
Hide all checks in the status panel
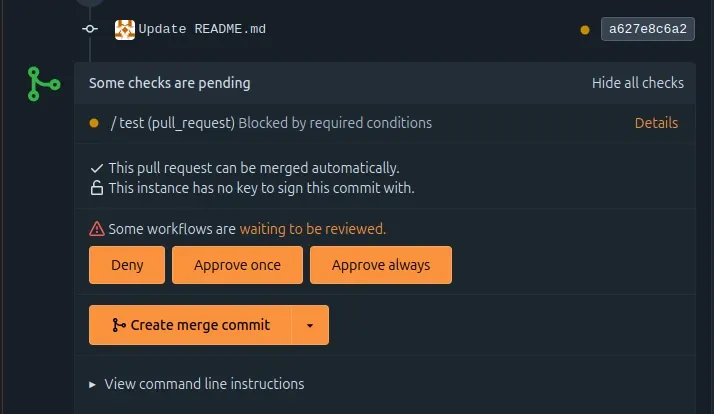tap(637, 83)
